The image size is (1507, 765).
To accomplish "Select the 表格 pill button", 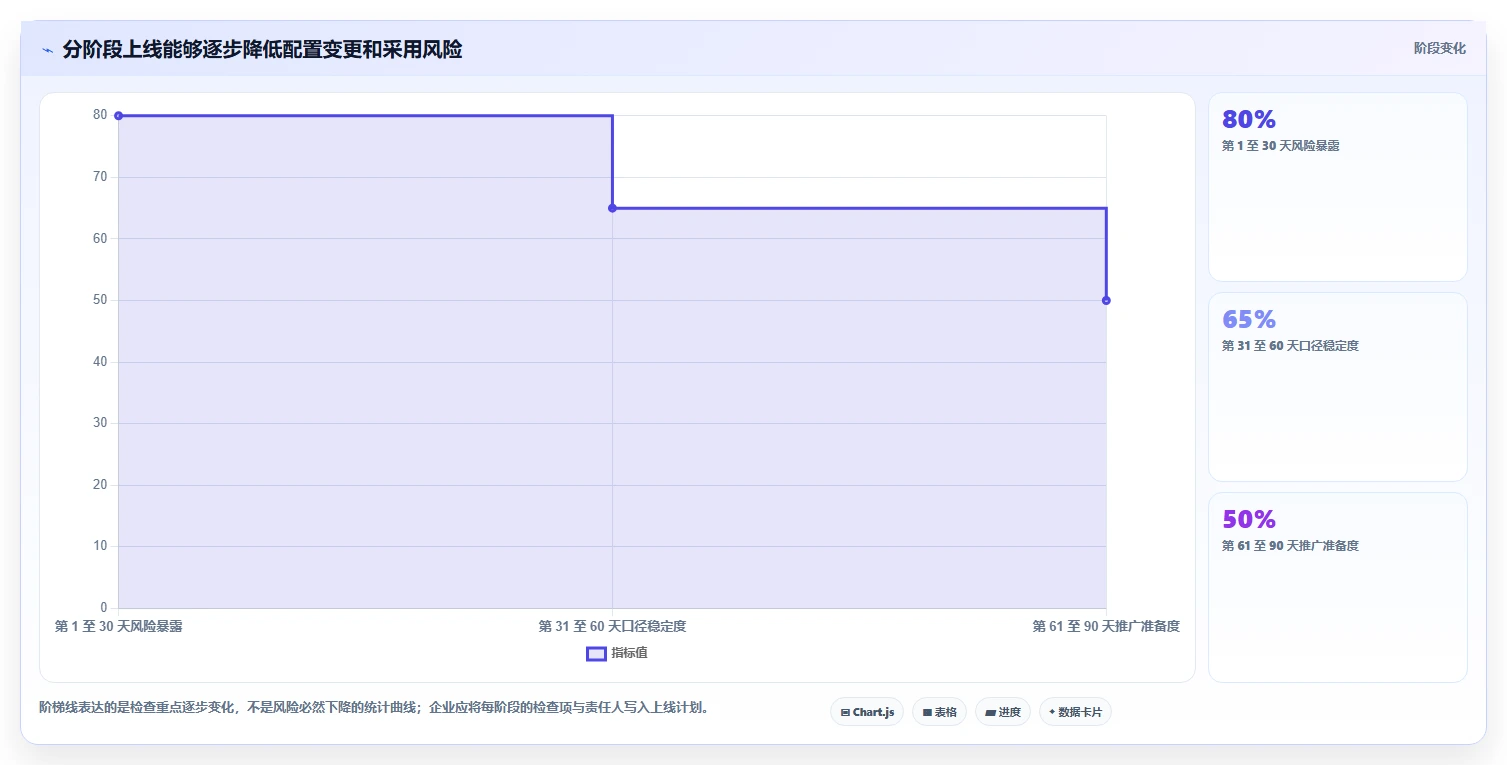I will click(939, 712).
